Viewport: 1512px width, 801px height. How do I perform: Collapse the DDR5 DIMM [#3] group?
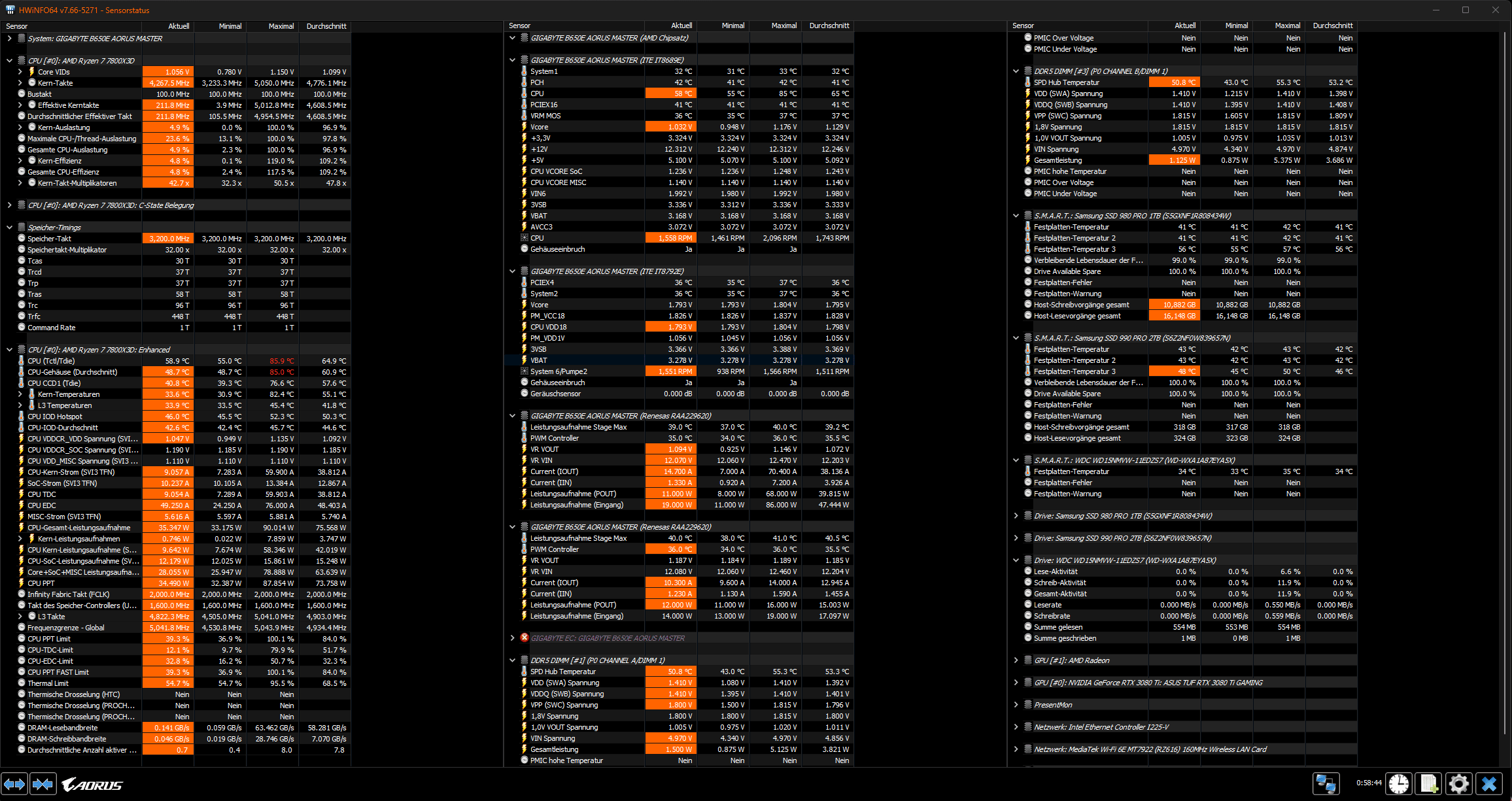coord(1016,71)
